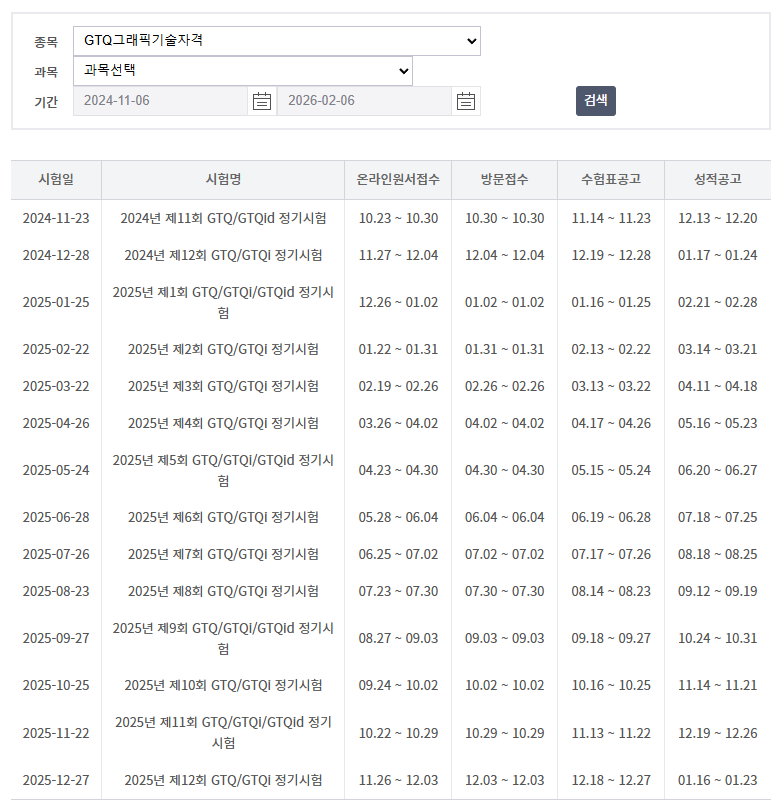Image resolution: width=783 pixels, height=808 pixels.
Task: Click visit registration 02.26 ~ 02.26
Action: [x=505, y=386]
